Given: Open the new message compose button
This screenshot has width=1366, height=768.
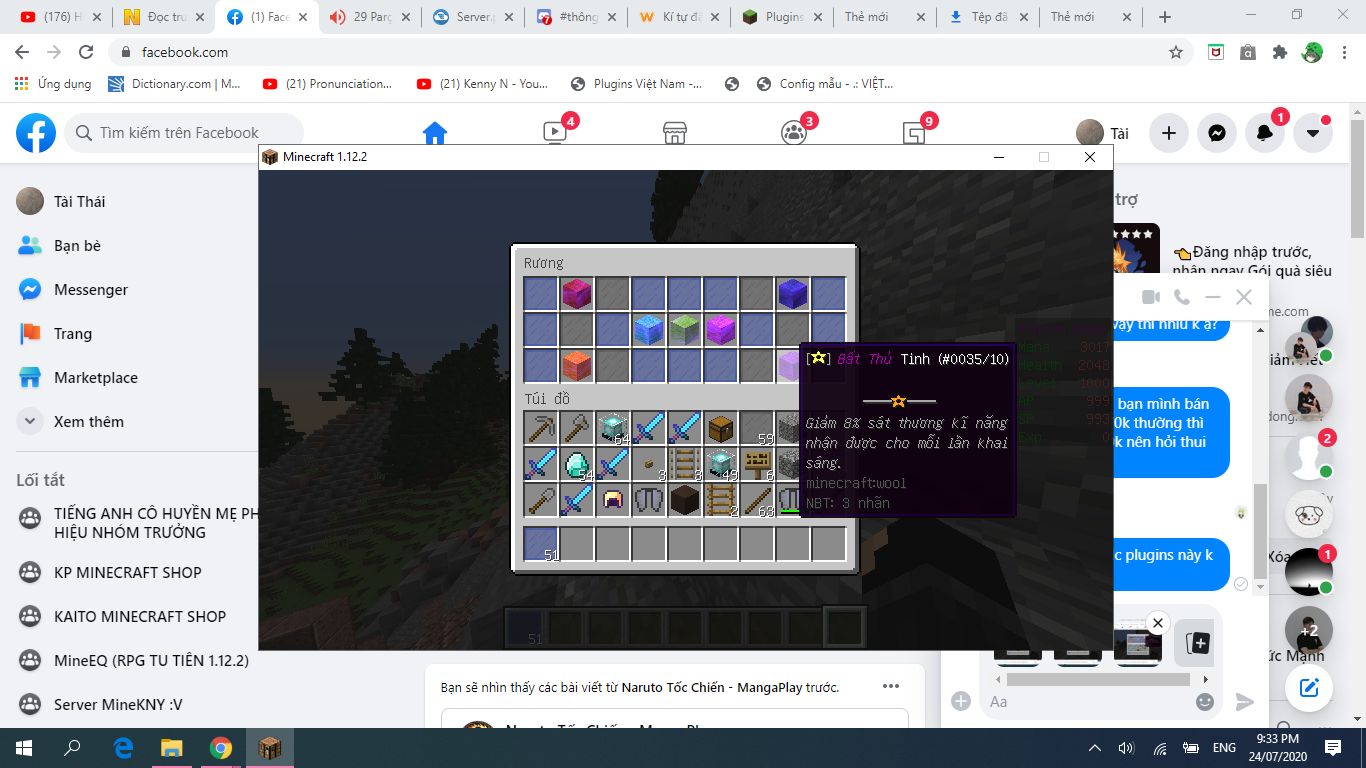Looking at the screenshot, I should click(x=1309, y=688).
